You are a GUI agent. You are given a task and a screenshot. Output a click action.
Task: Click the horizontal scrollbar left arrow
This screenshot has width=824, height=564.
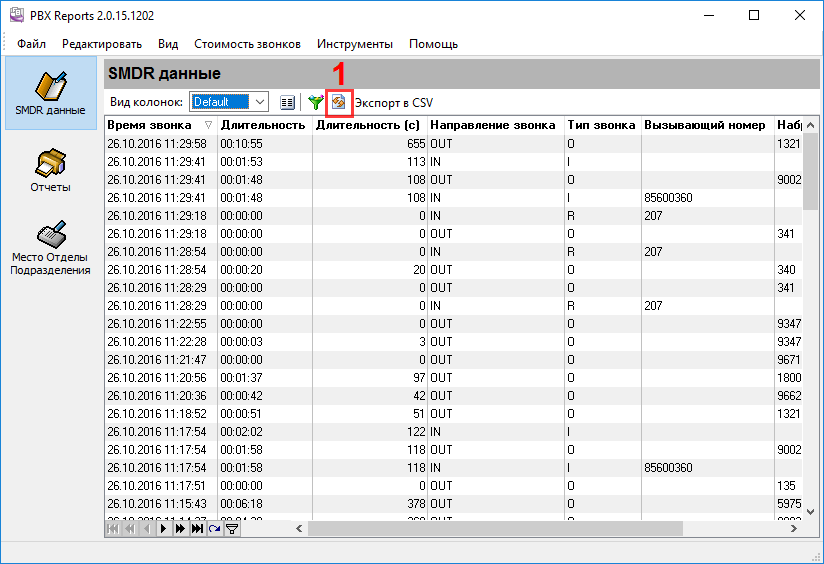point(299,529)
